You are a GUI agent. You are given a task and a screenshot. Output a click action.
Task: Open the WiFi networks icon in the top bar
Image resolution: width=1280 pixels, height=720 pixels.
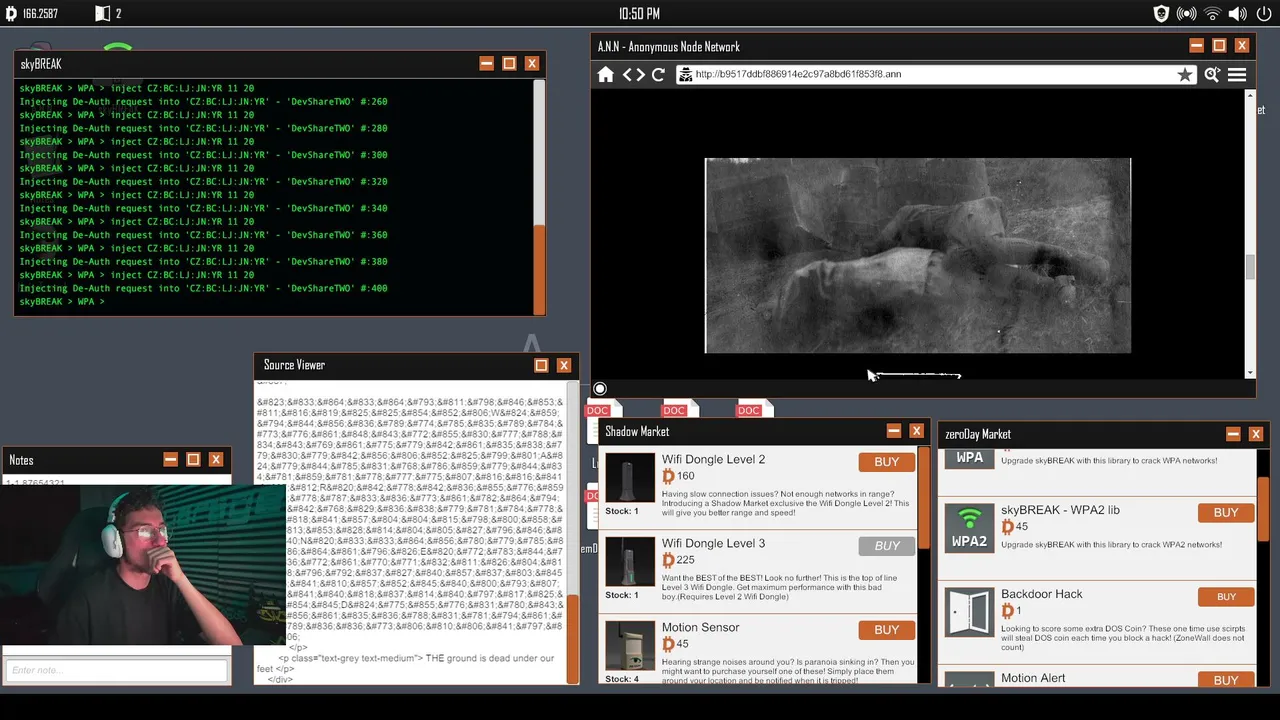pyautogui.click(x=1212, y=14)
